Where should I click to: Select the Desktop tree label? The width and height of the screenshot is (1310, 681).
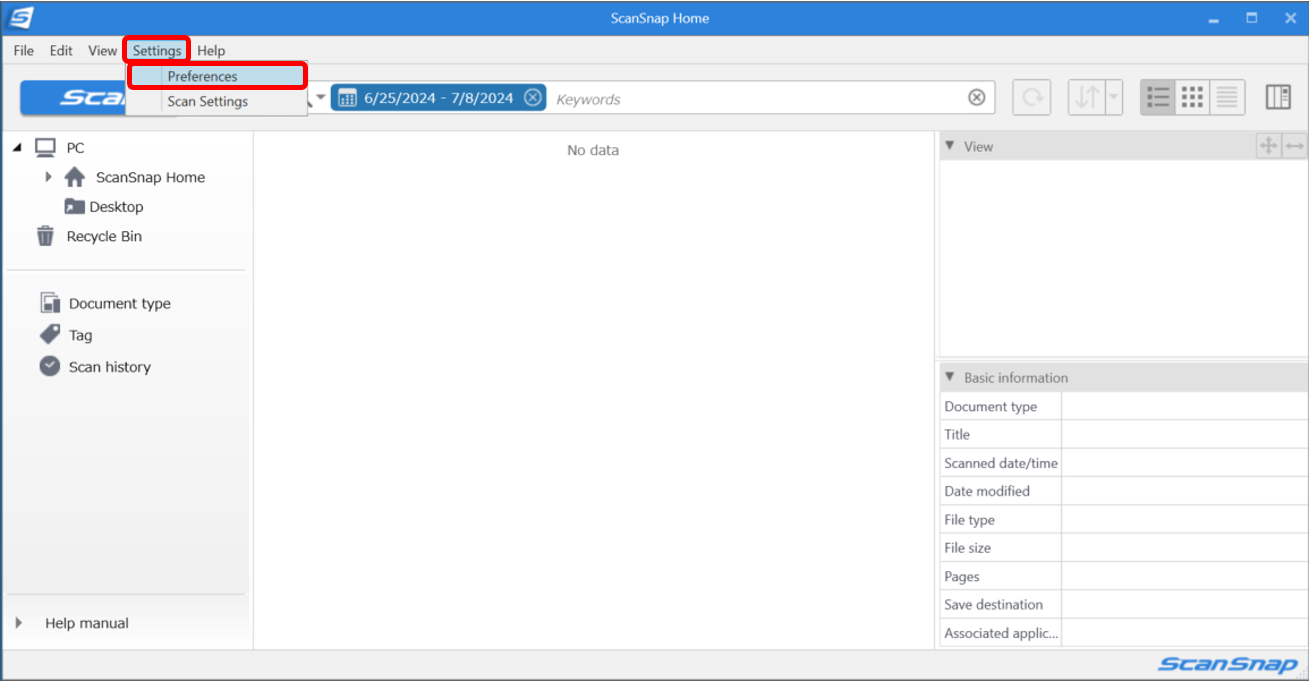click(116, 207)
